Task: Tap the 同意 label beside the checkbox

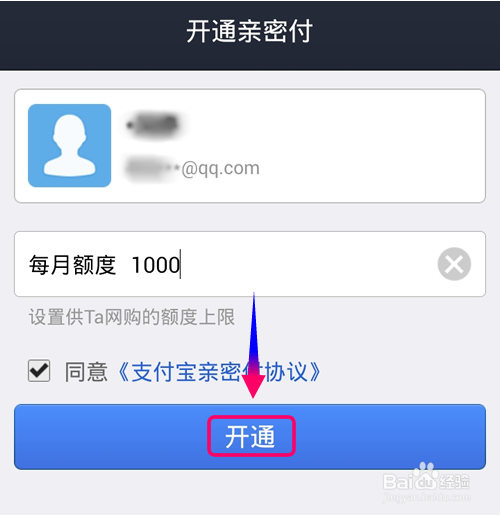Action: tap(86, 372)
